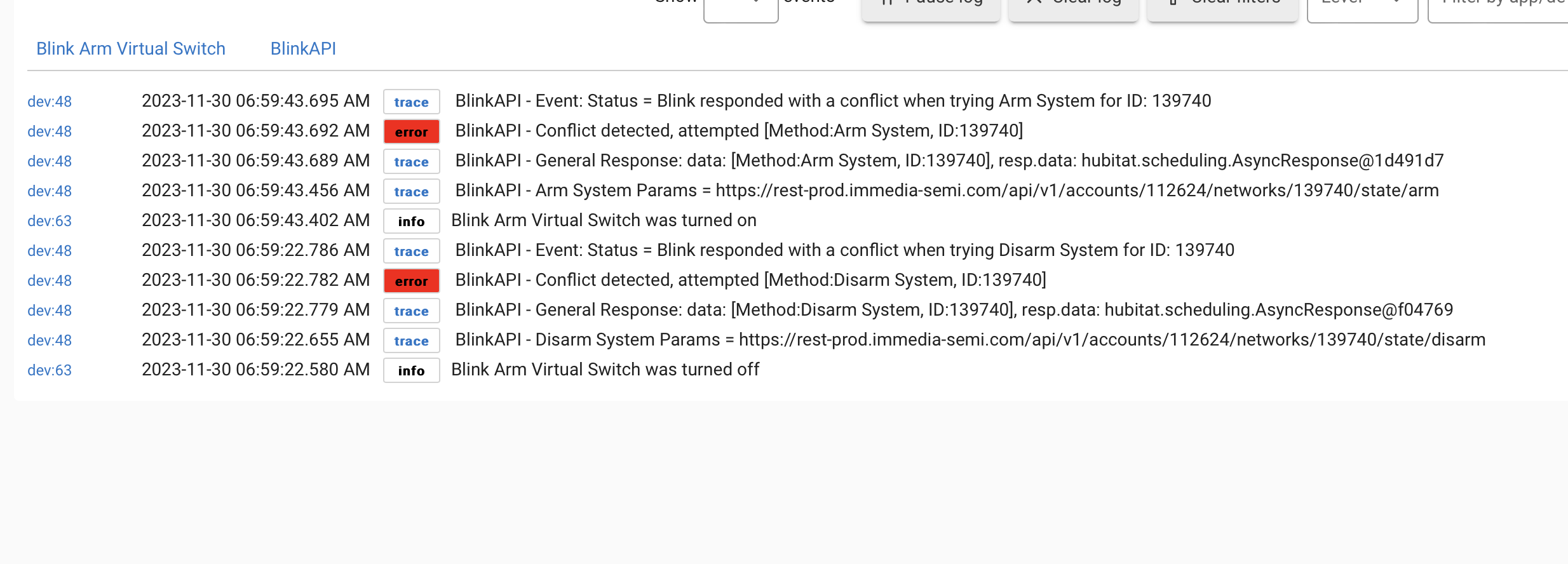
Task: Click info badge on switch turned off row
Action: click(x=412, y=370)
